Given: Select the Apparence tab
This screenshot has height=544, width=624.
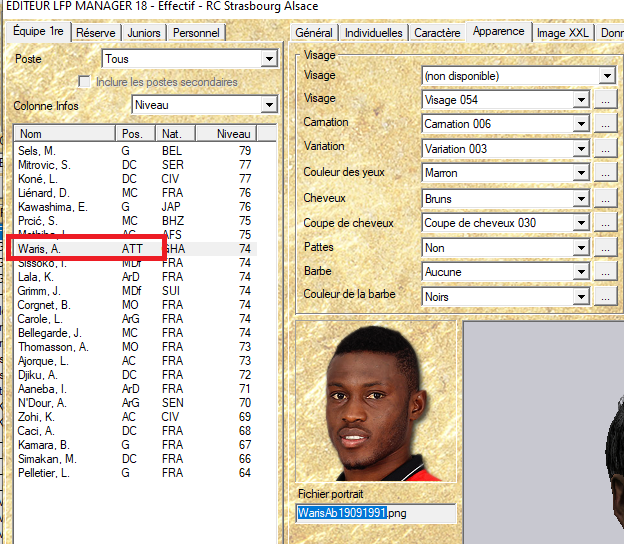Looking at the screenshot, I should coord(498,31).
